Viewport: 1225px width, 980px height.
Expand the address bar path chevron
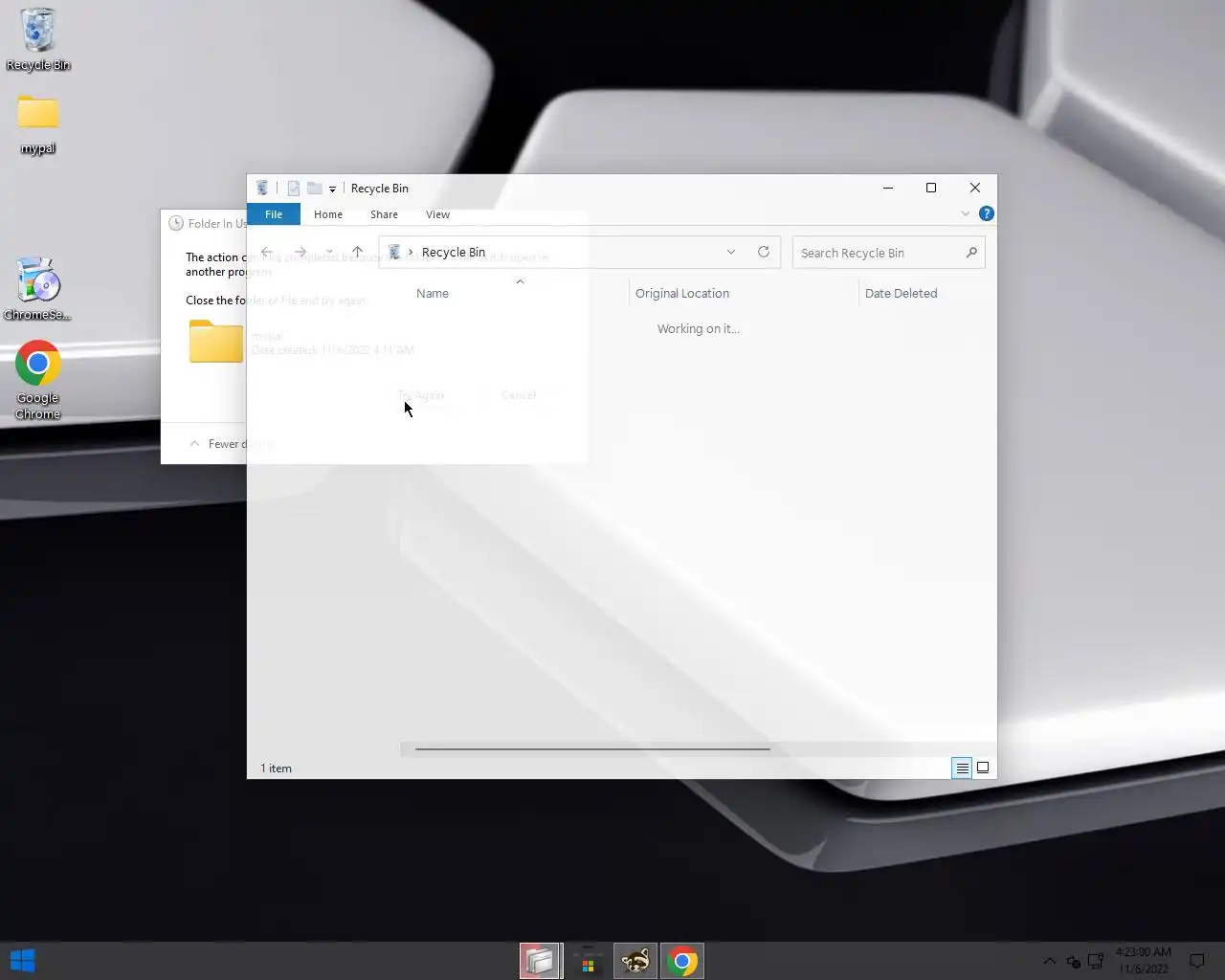click(411, 253)
